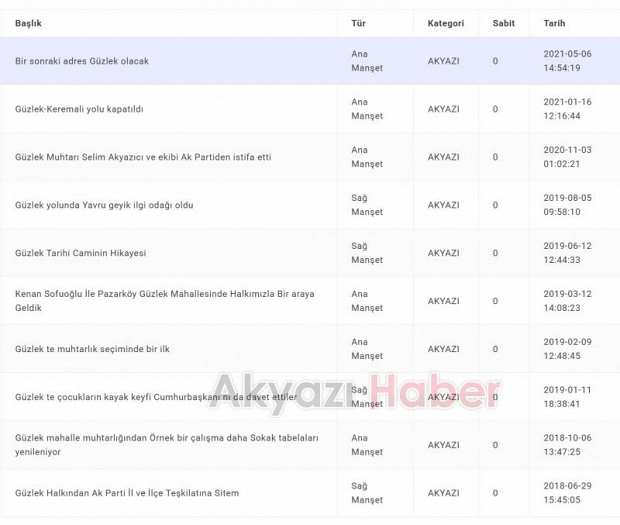Click date 2019-02-09 12:48:45
Image resolution: width=620 pixels, height=525 pixels.
(x=567, y=349)
